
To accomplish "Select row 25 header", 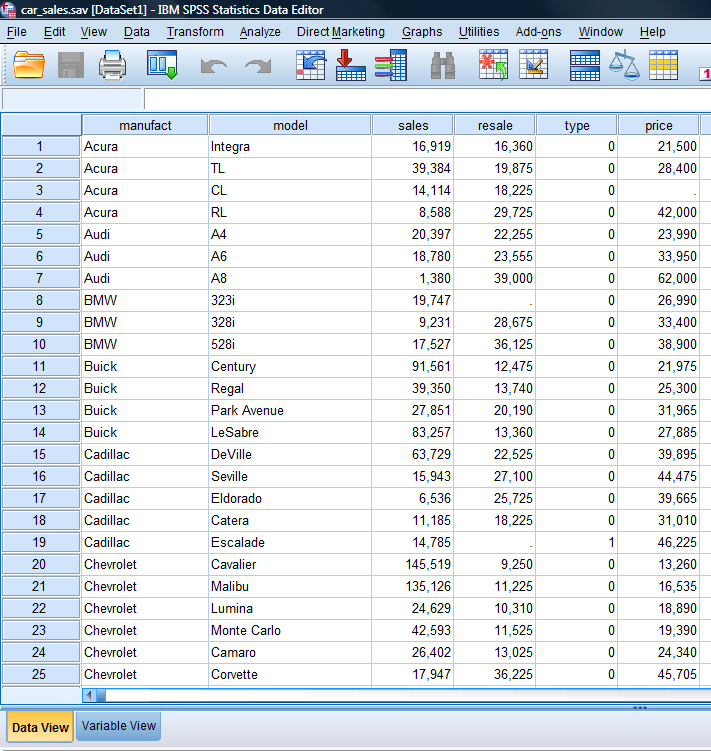I will [41, 674].
